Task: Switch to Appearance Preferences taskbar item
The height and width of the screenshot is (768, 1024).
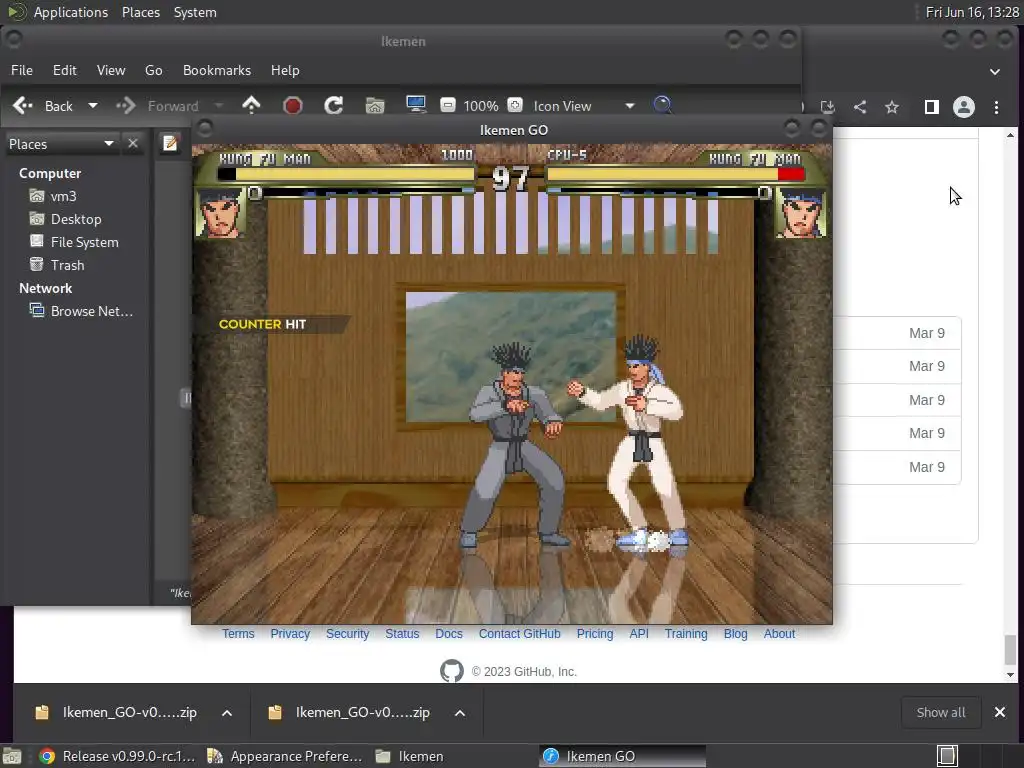Action: click(x=284, y=756)
